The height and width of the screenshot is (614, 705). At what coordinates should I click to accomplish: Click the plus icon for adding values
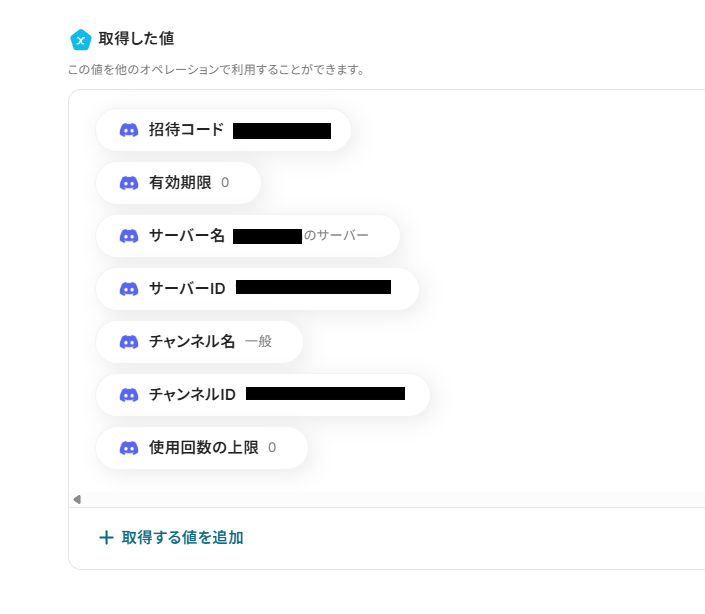106,538
